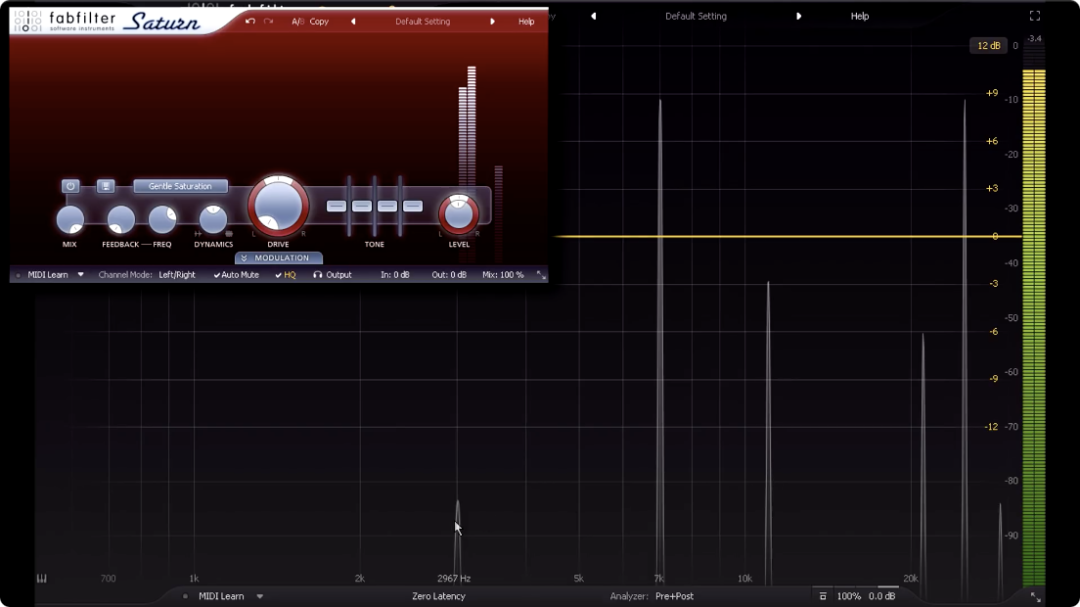Click the -3.4 peak level readout
This screenshot has width=1080, height=607.
tap(1035, 39)
